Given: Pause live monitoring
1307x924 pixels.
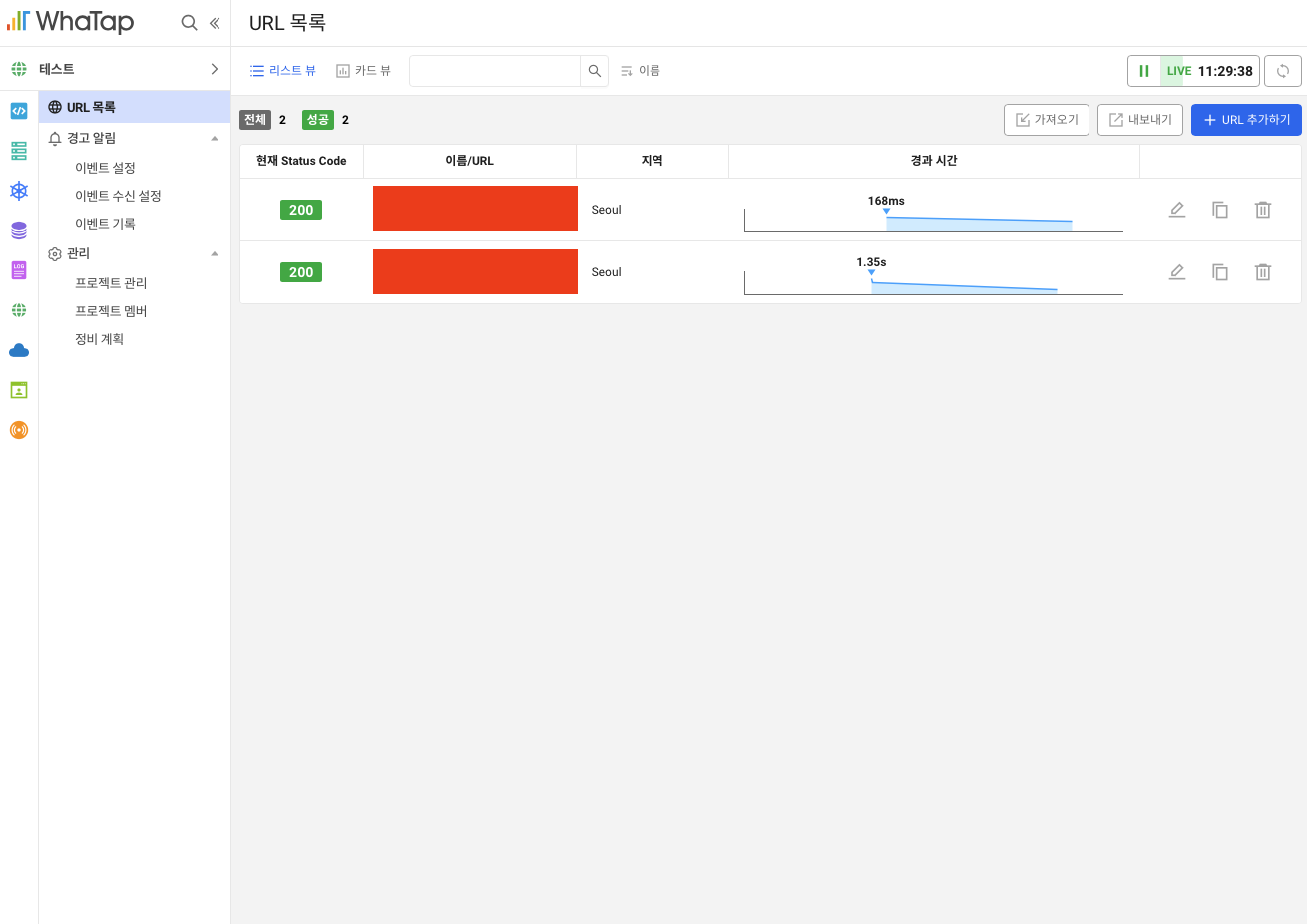Looking at the screenshot, I should (x=1144, y=71).
